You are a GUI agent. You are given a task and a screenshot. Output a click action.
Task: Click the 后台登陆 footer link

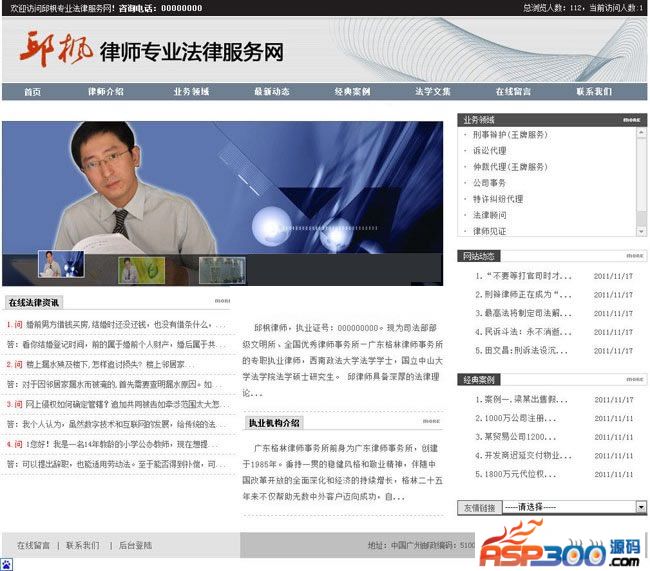pos(135,545)
